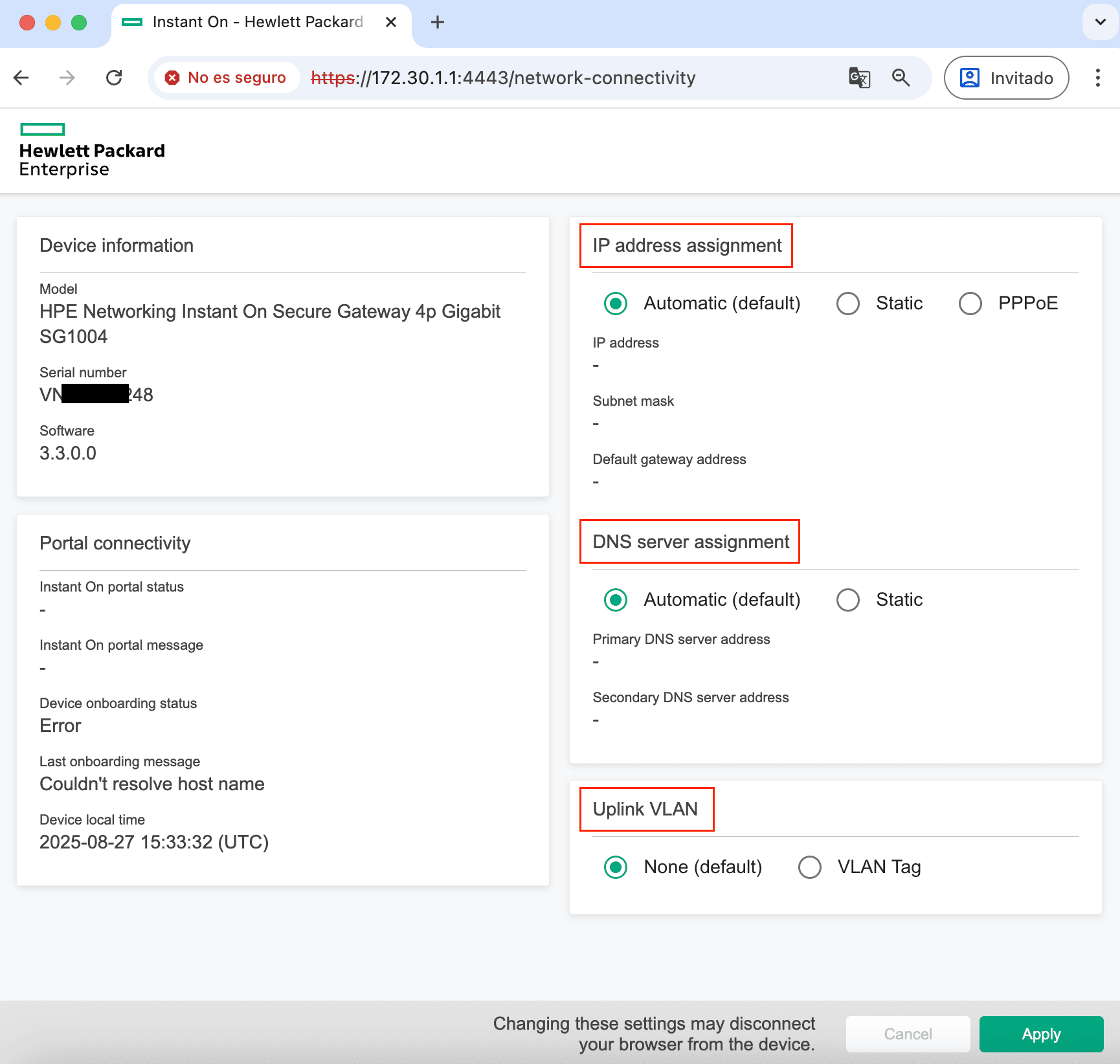Image resolution: width=1120 pixels, height=1064 pixels.
Task: Open a new browser tab
Action: (x=438, y=22)
